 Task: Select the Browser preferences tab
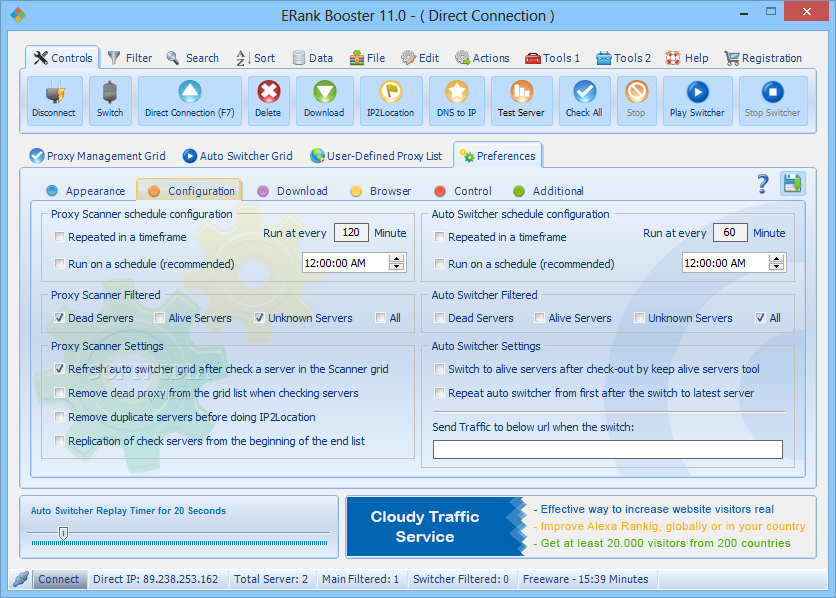(381, 191)
